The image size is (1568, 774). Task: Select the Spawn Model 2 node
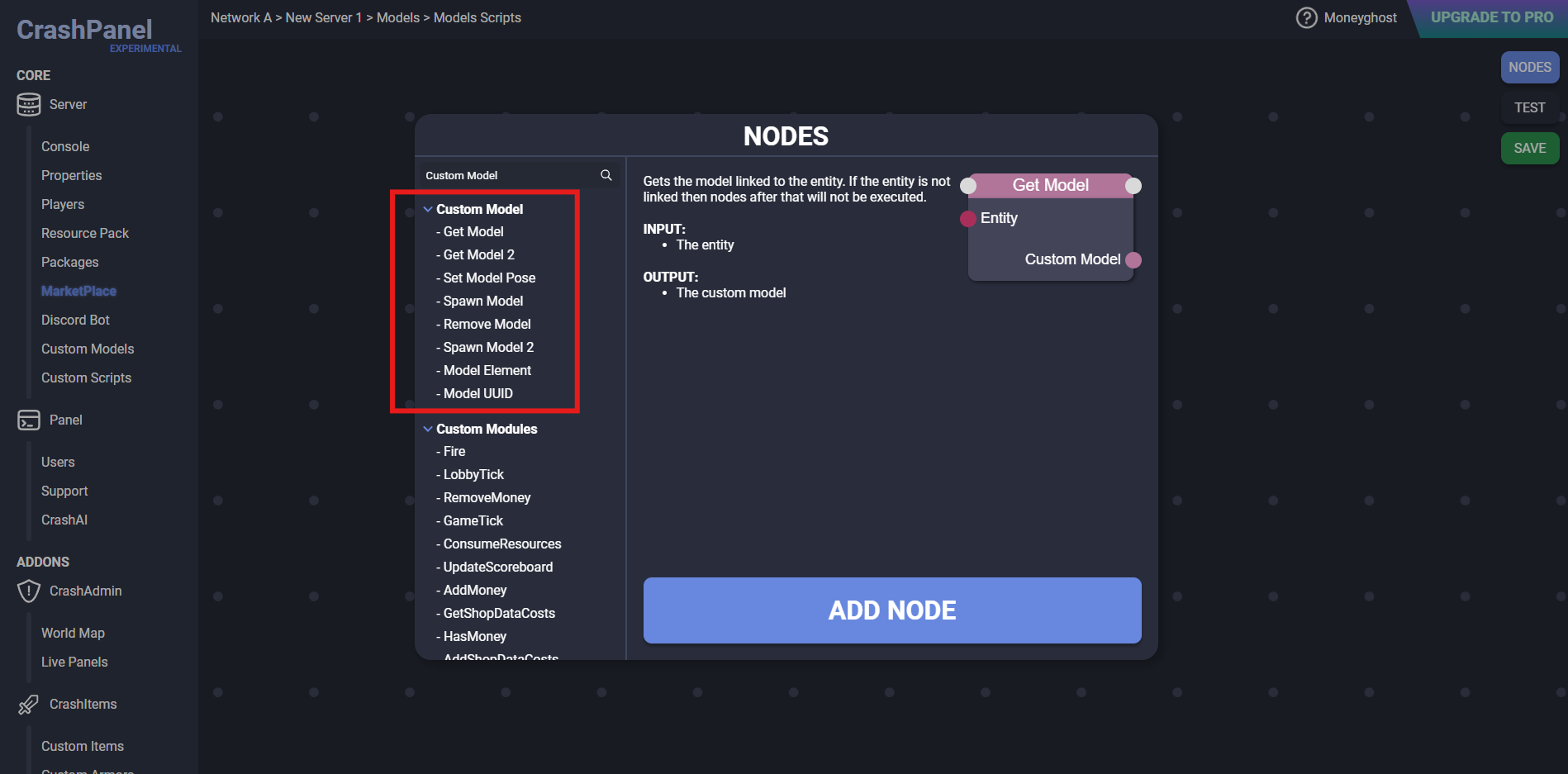pos(485,347)
